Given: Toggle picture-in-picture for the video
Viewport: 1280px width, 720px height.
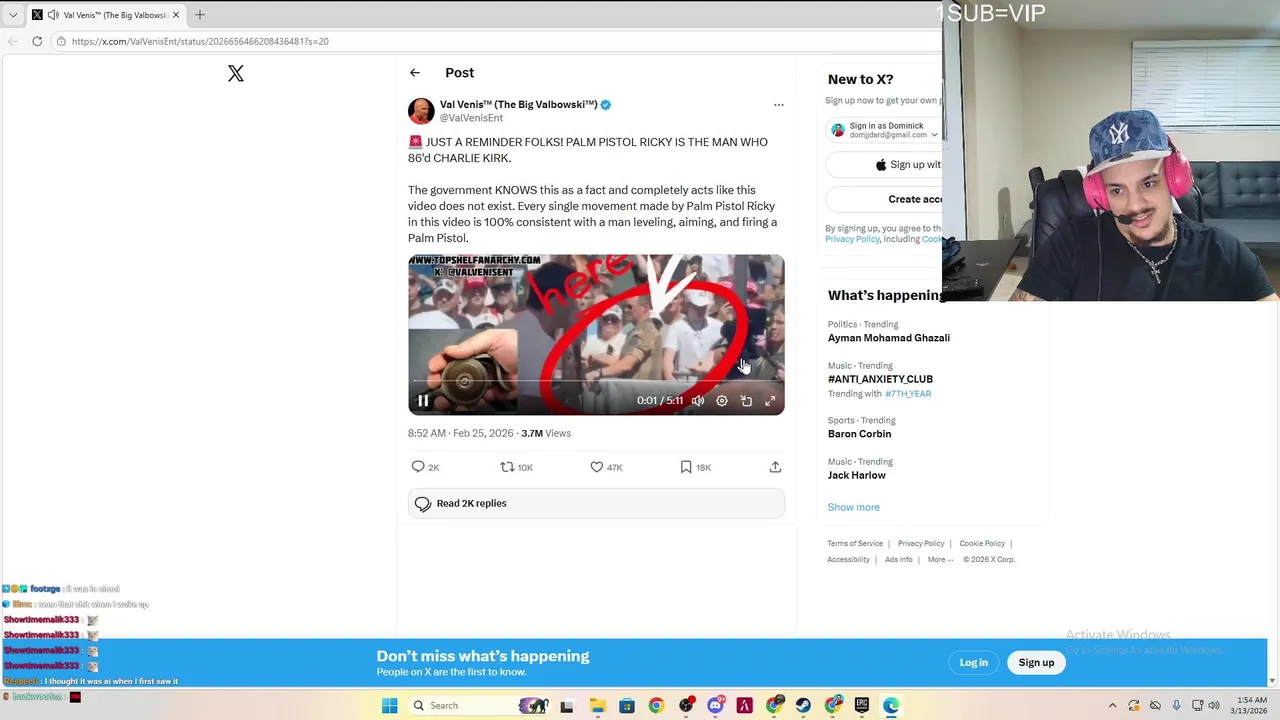Looking at the screenshot, I should pyautogui.click(x=746, y=401).
